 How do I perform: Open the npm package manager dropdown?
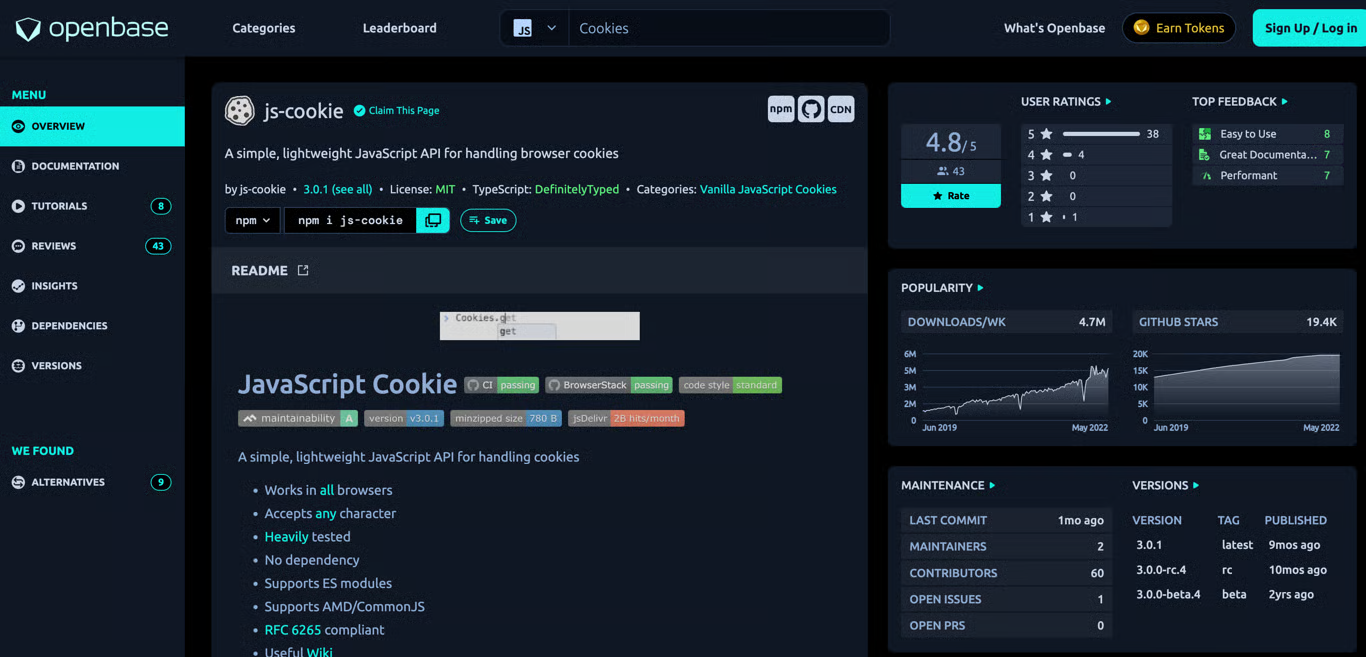(253, 220)
